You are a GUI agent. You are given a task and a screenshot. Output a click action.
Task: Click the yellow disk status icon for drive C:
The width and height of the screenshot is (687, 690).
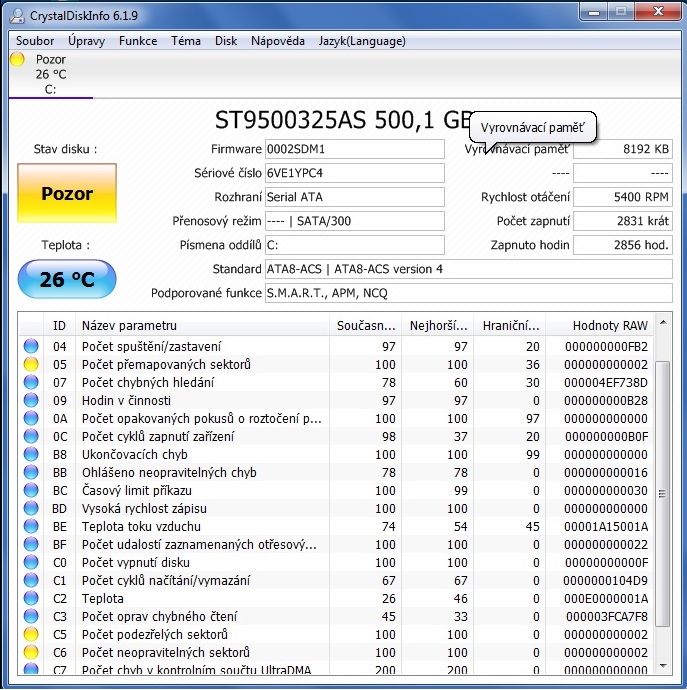pyautogui.click(x=18, y=59)
